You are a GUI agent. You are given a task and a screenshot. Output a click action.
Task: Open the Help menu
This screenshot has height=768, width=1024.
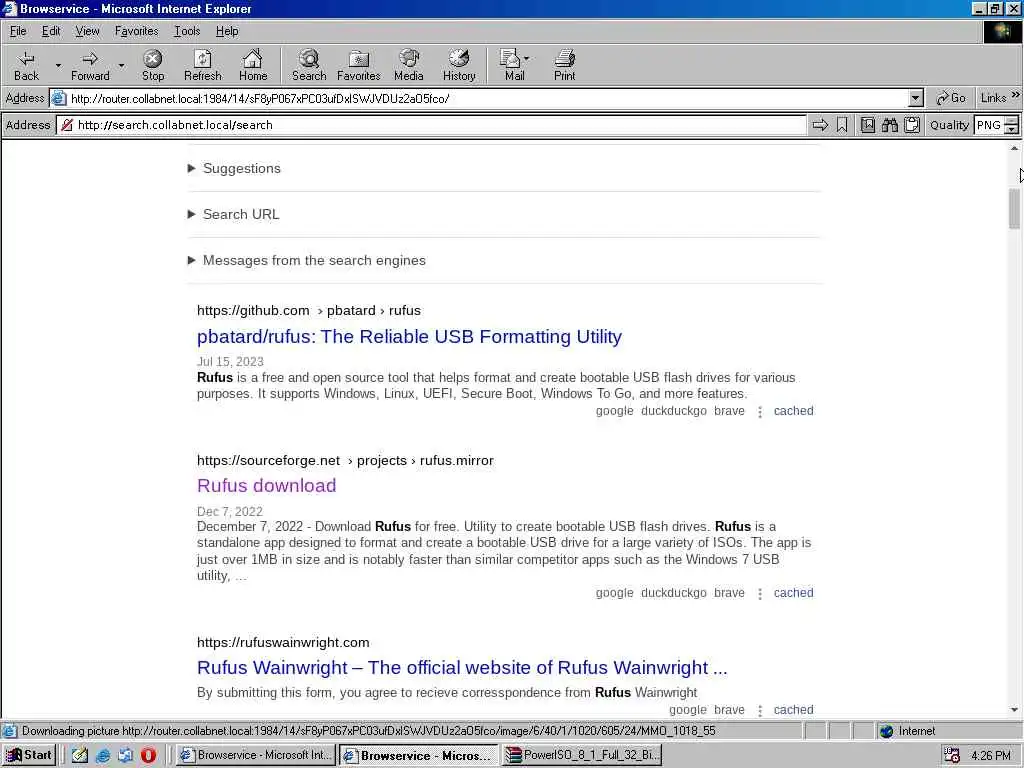click(227, 31)
